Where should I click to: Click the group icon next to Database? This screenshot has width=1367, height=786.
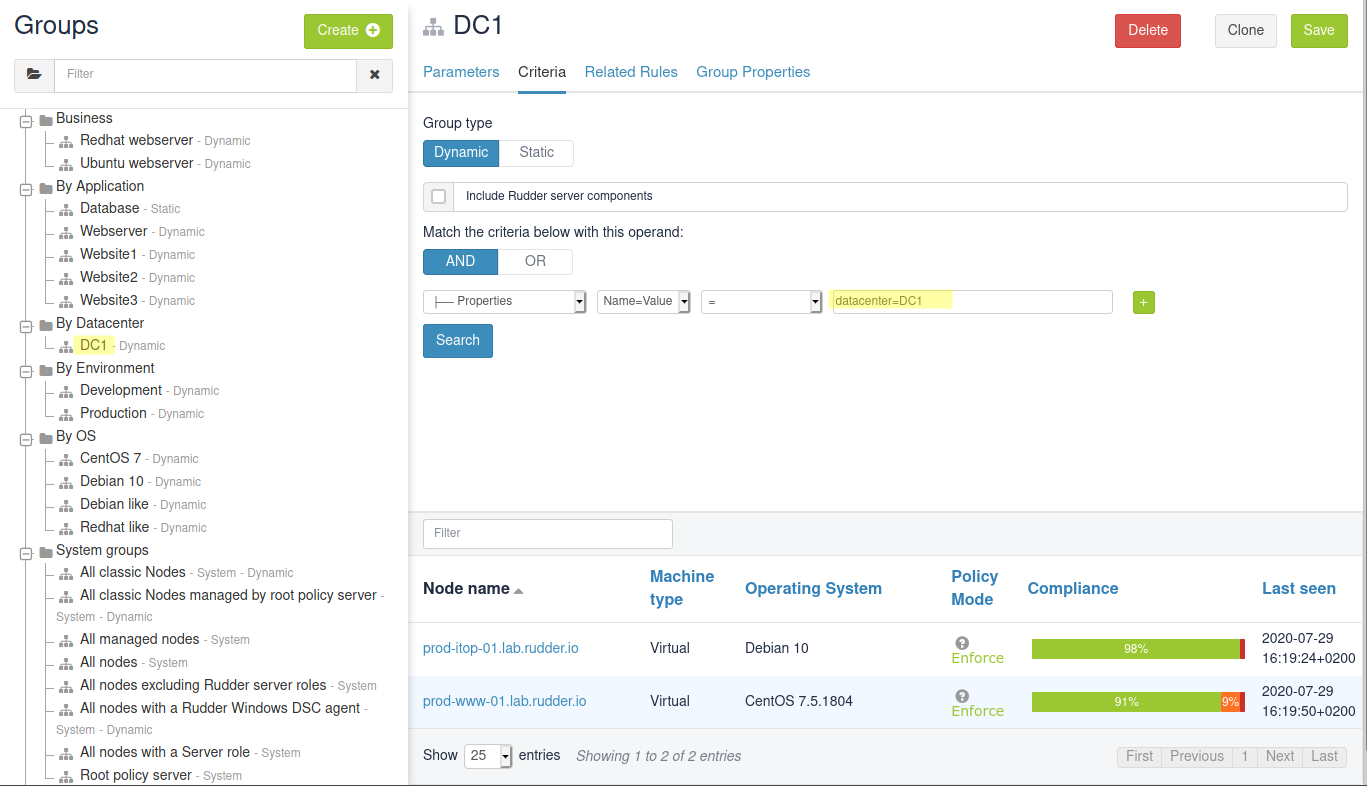[66, 209]
